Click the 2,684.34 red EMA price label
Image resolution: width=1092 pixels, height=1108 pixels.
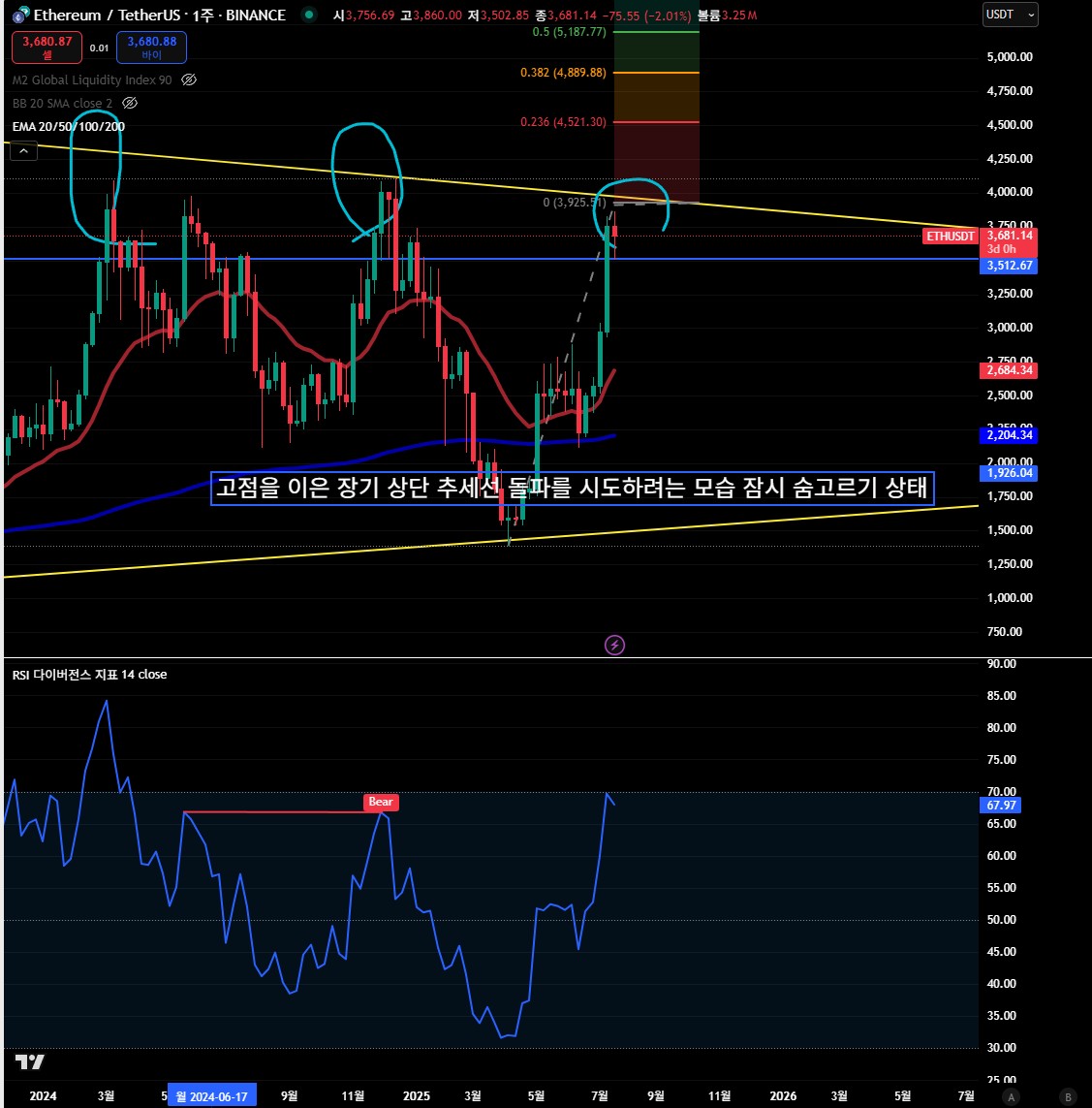(x=1009, y=370)
